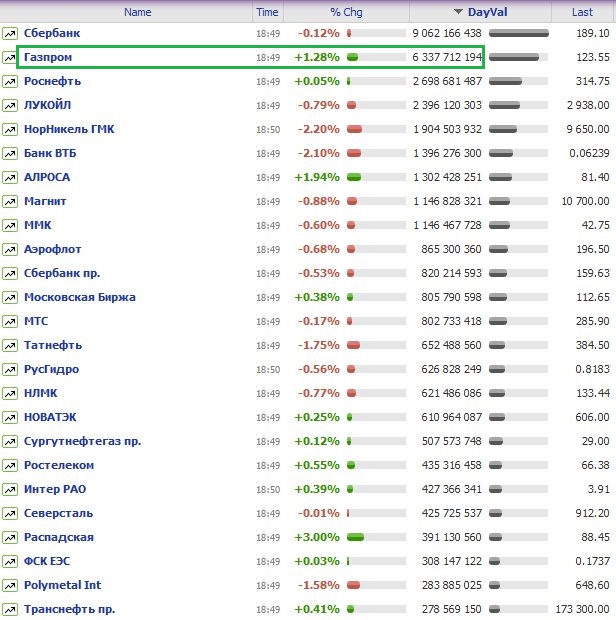Click the chart icon for Роснефть
Viewport: 616px width, 620px height.
pyautogui.click(x=9, y=81)
